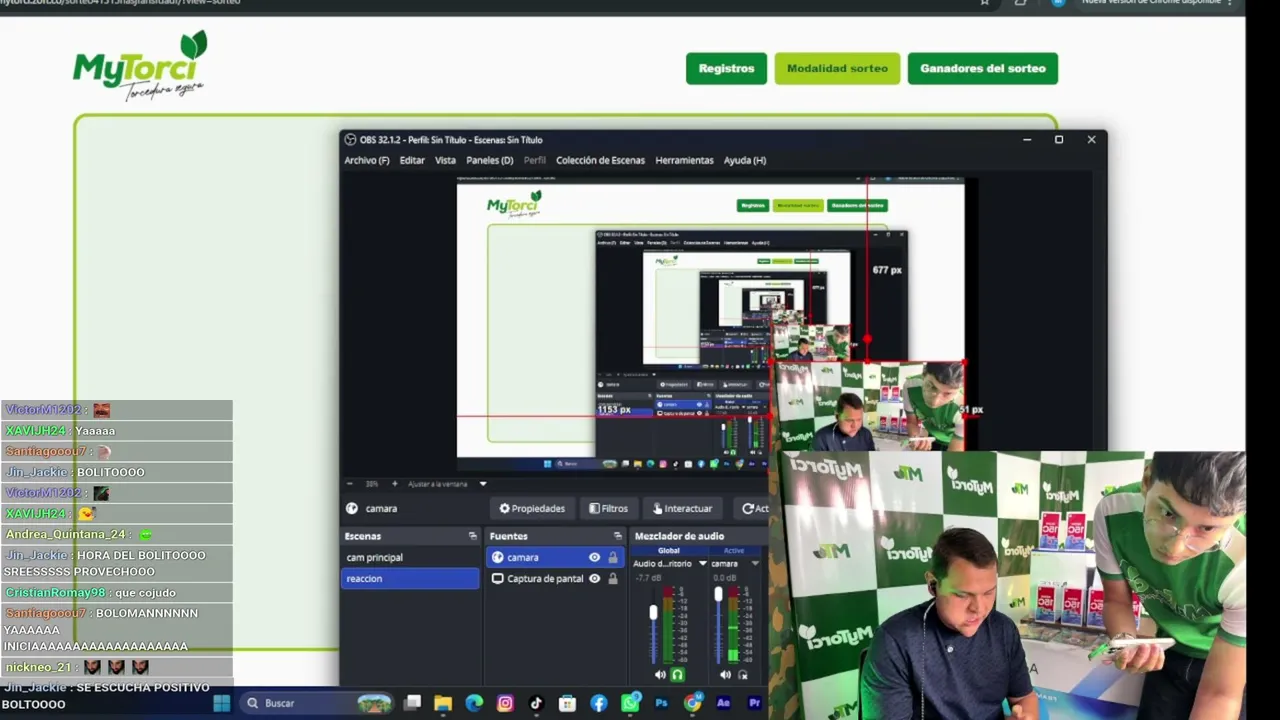Click the Interactuar button in OBS
This screenshot has width=1280, height=720.
[x=682, y=508]
